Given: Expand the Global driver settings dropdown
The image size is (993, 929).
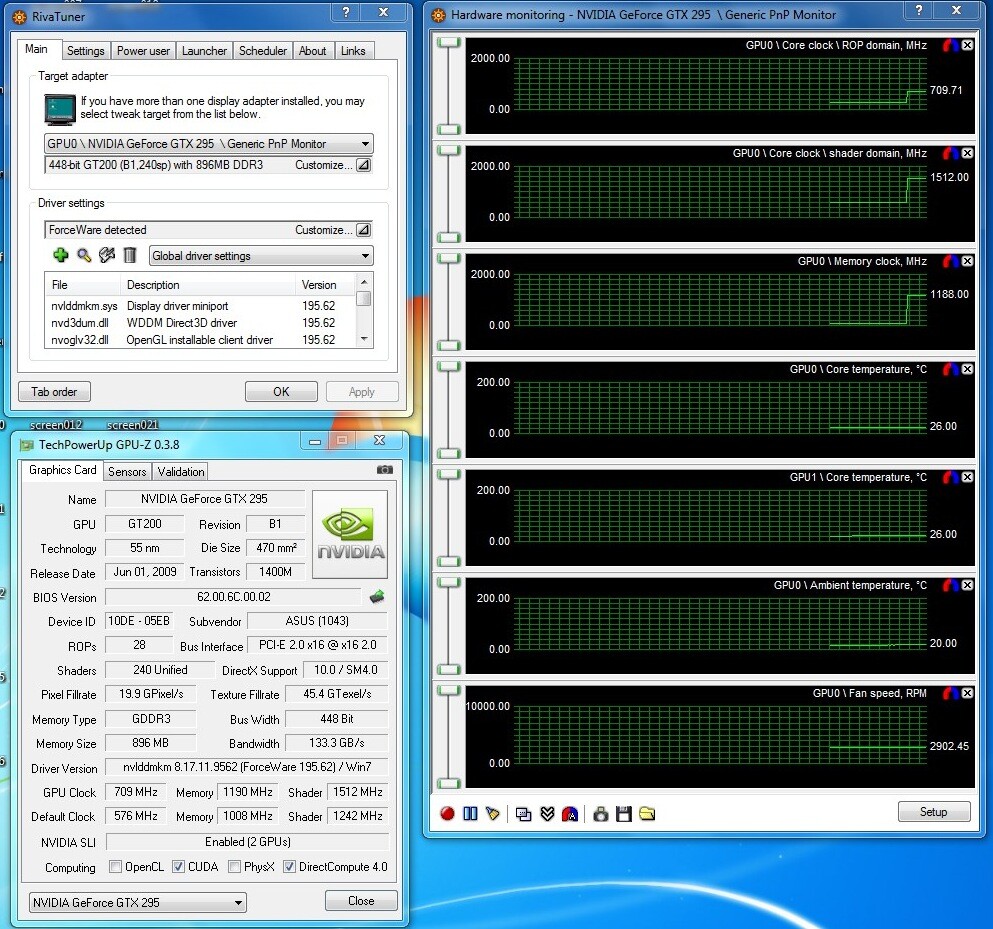Looking at the screenshot, I should tap(260, 256).
